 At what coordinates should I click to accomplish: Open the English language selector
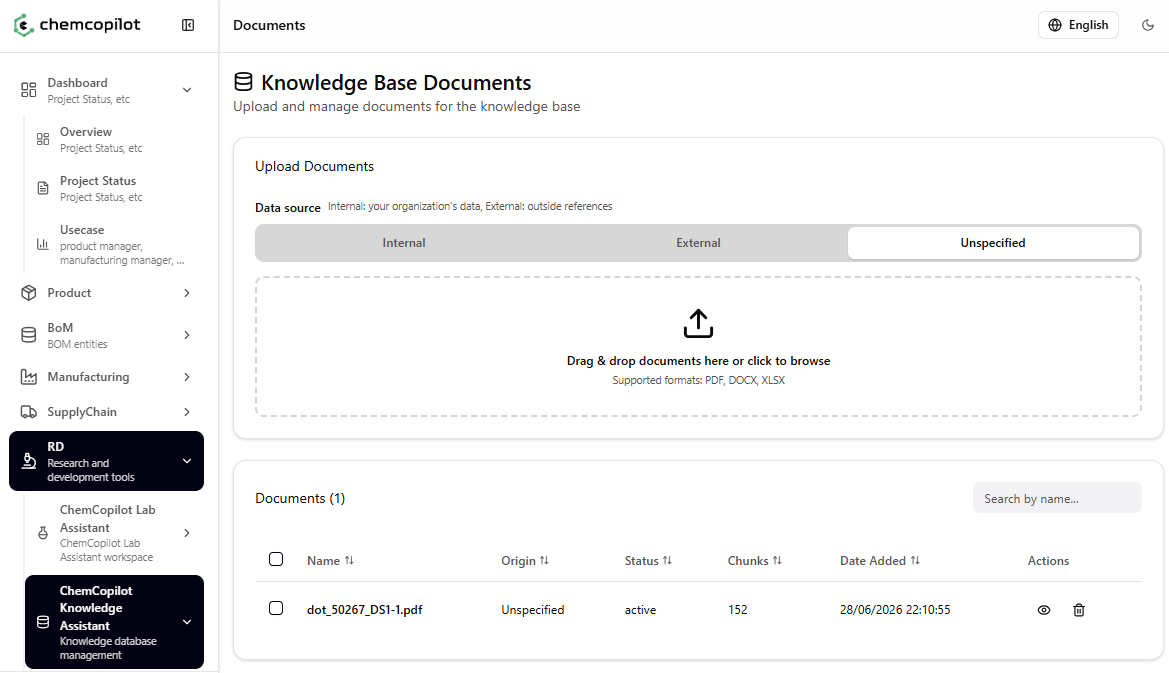(1078, 25)
